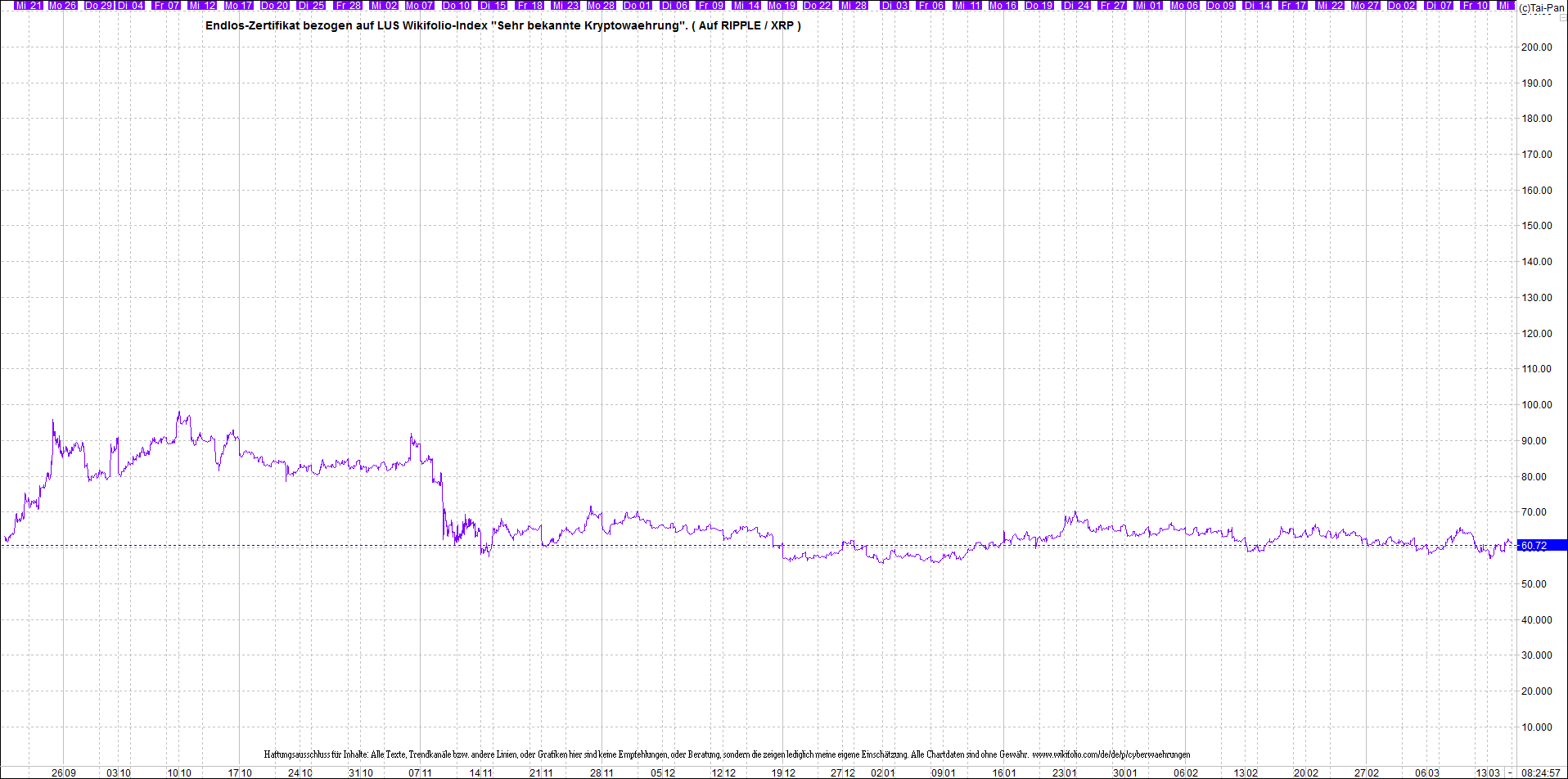Select the top date label Do 01

[x=638, y=5]
